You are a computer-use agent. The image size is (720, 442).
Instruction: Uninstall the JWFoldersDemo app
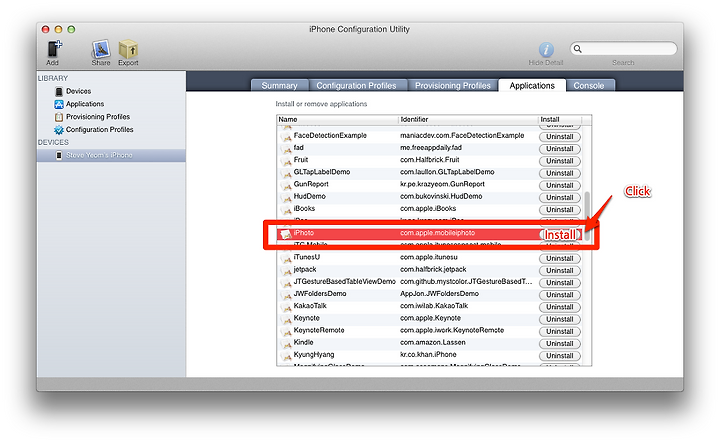[560, 295]
